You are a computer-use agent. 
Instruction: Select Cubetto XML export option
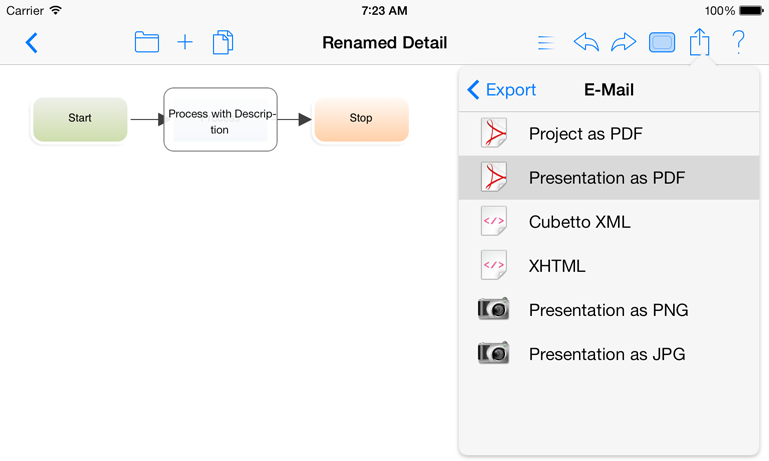609,222
